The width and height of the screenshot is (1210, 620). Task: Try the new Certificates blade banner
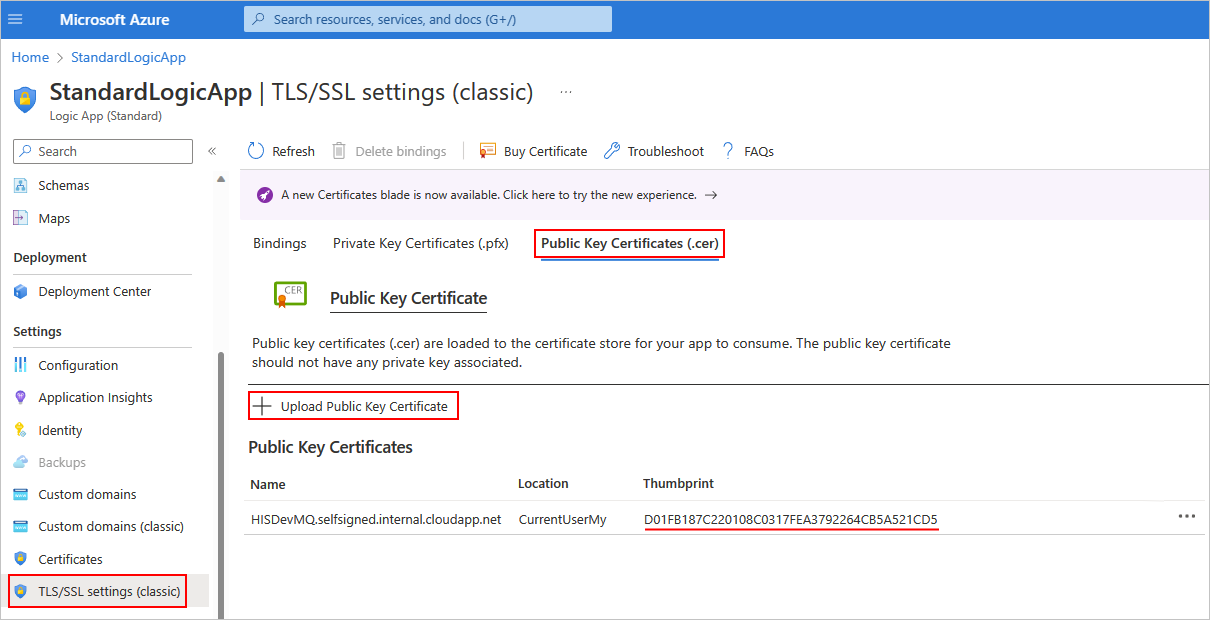(x=488, y=195)
